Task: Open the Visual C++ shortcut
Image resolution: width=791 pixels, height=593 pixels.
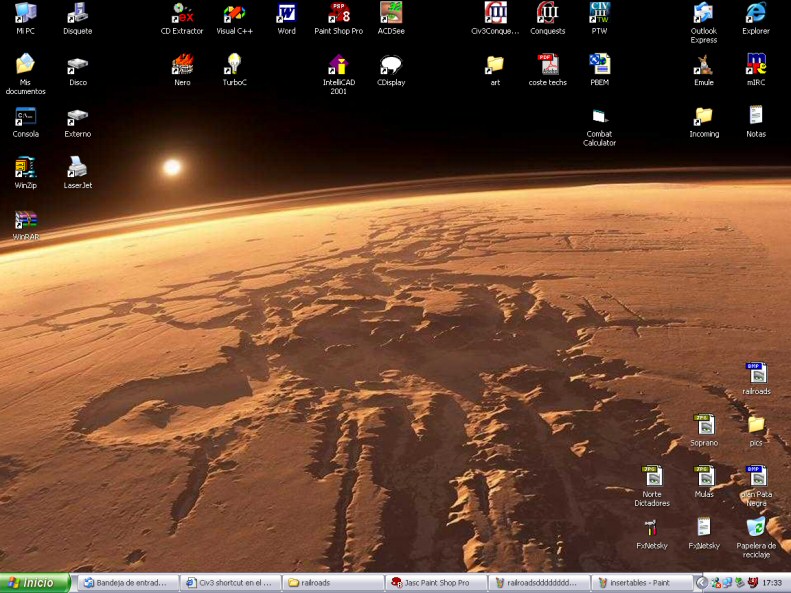Action: [234, 14]
